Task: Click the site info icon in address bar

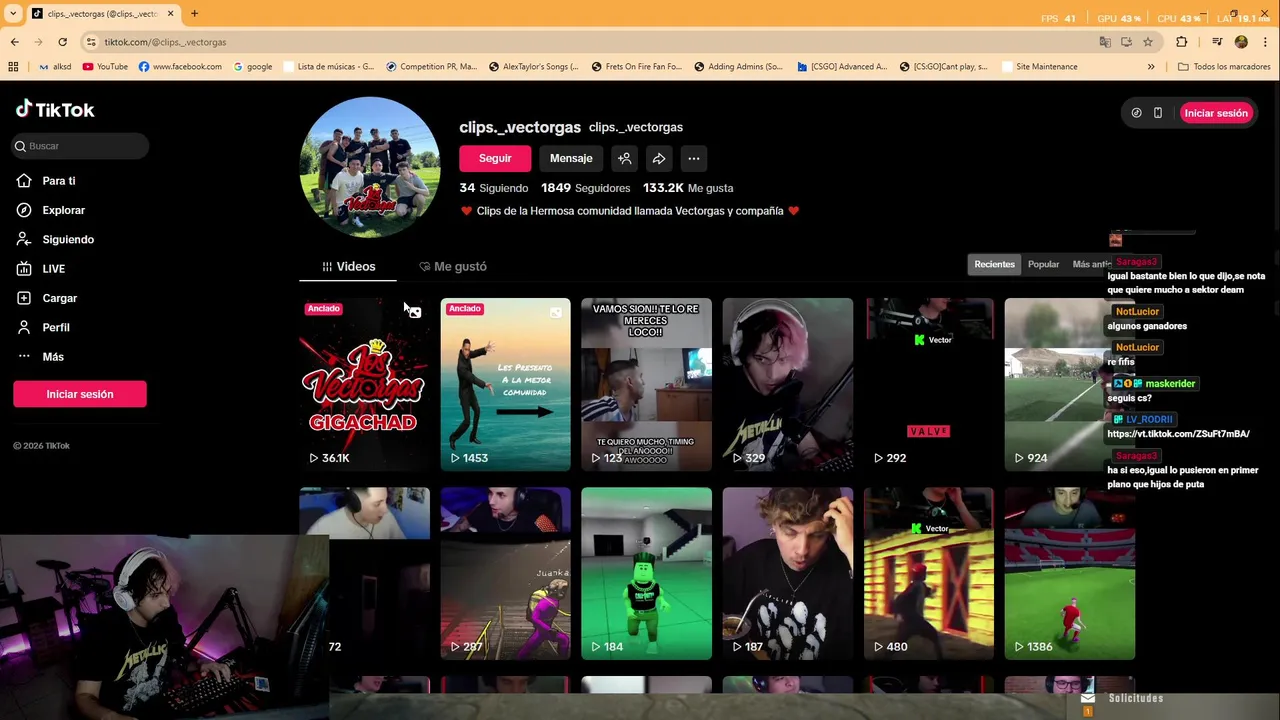Action: click(x=91, y=42)
